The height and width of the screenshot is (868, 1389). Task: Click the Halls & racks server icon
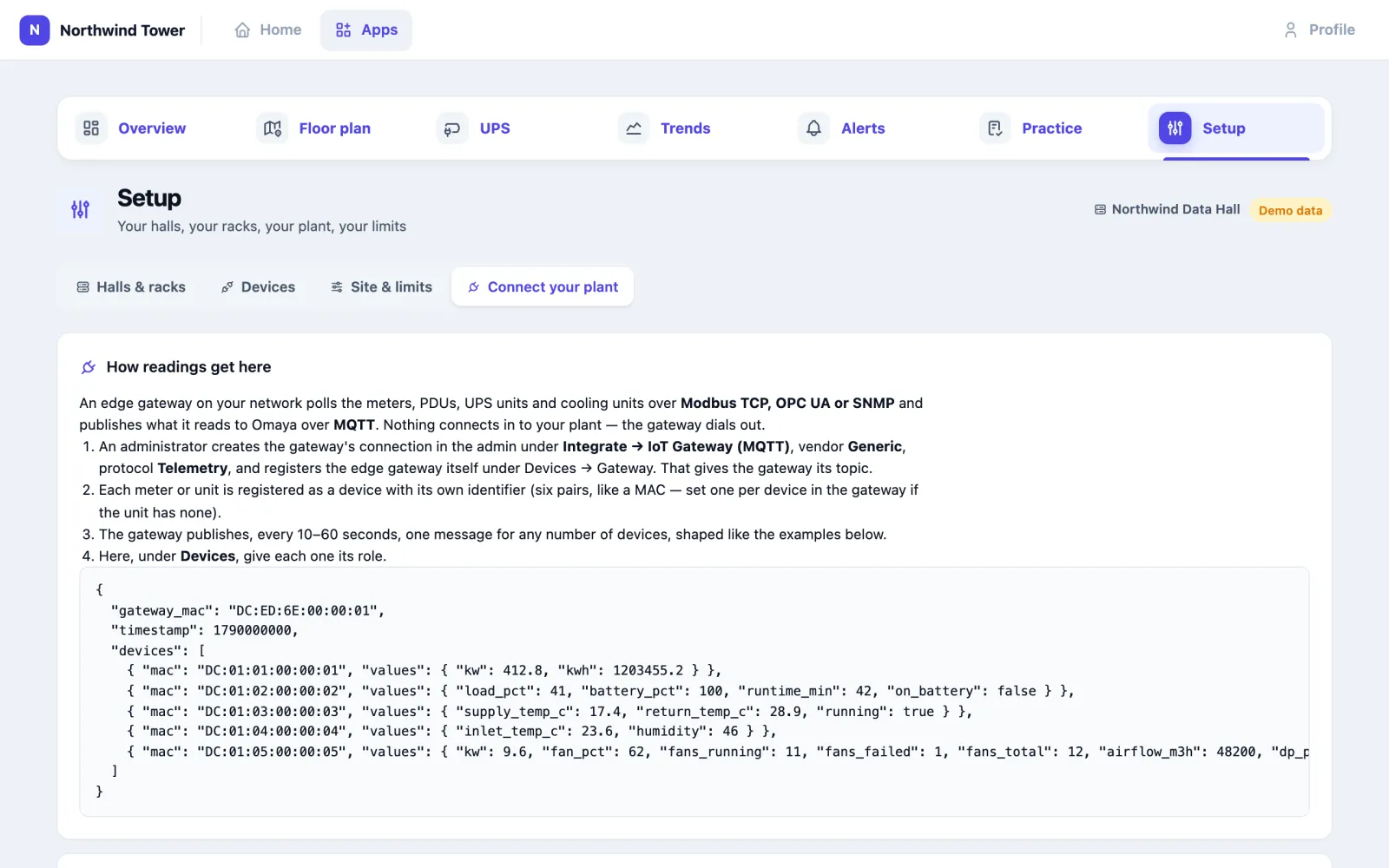click(83, 287)
